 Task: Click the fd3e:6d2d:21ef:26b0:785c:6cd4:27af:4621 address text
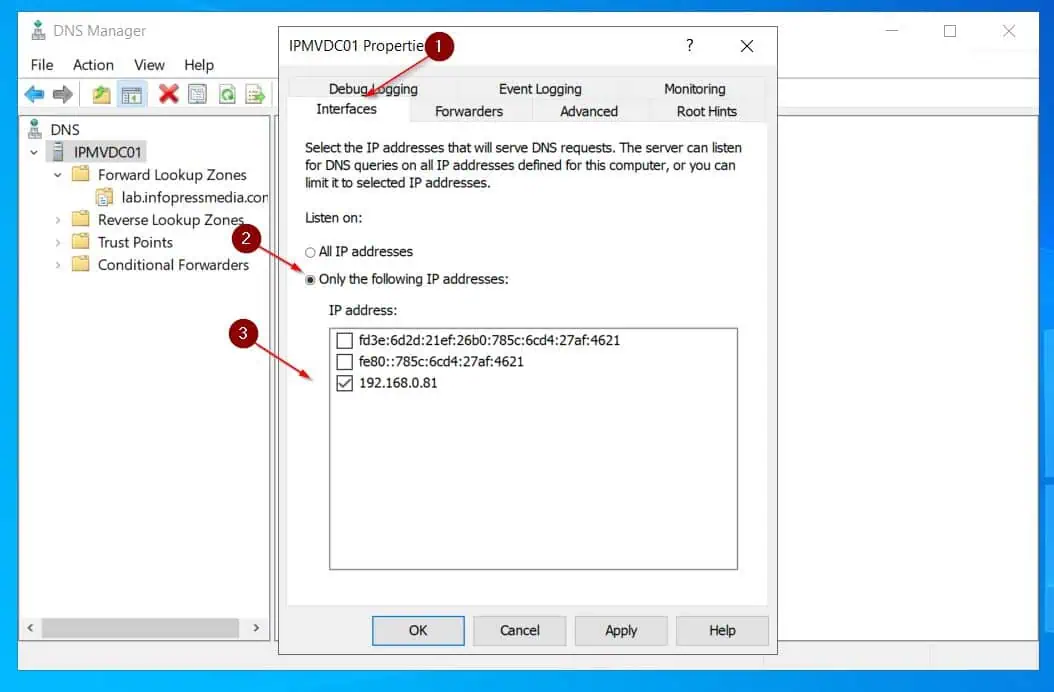pos(489,340)
